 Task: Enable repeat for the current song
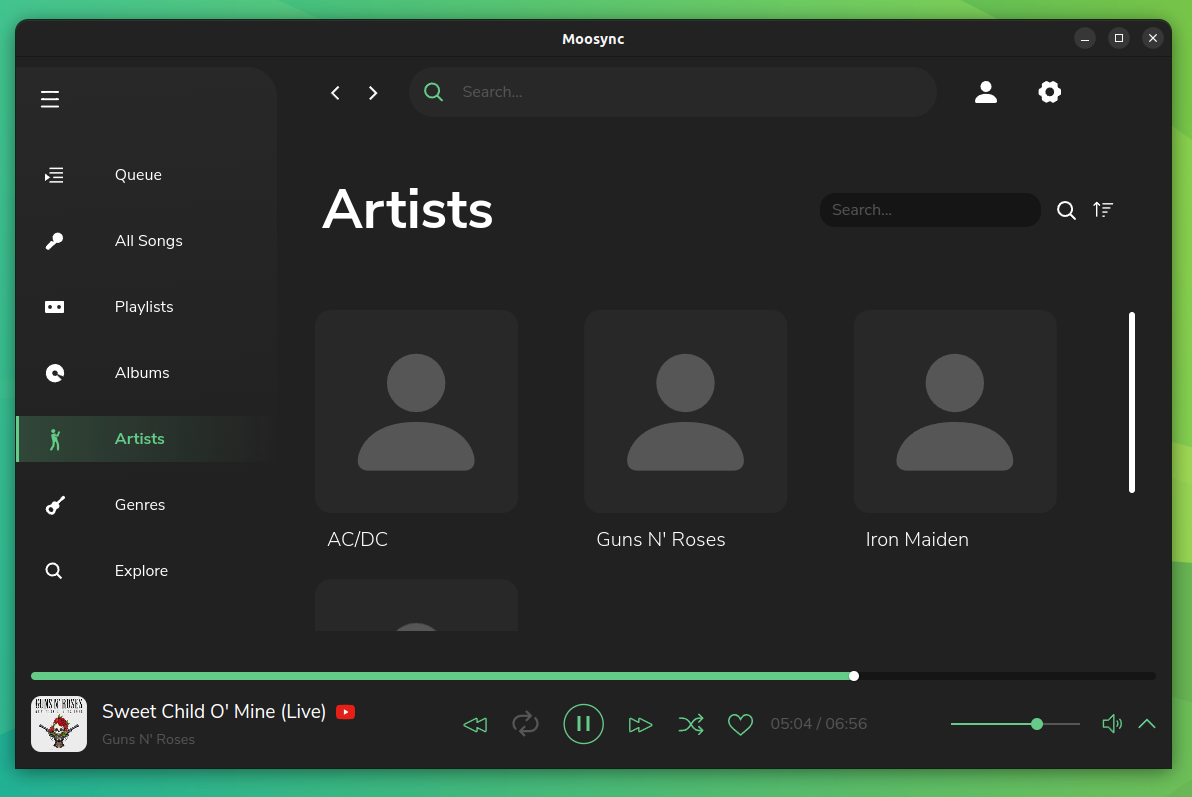[x=526, y=724]
